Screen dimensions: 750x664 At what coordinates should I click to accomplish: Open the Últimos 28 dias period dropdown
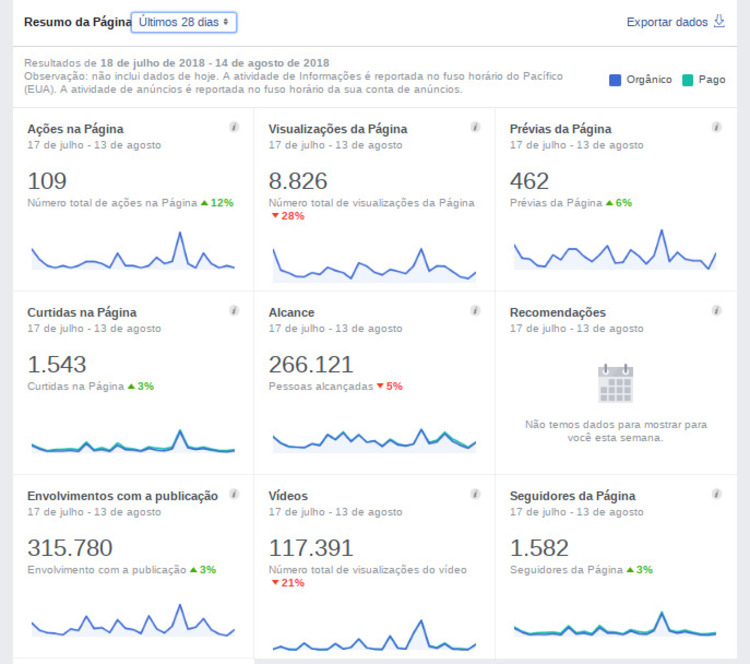[184, 21]
